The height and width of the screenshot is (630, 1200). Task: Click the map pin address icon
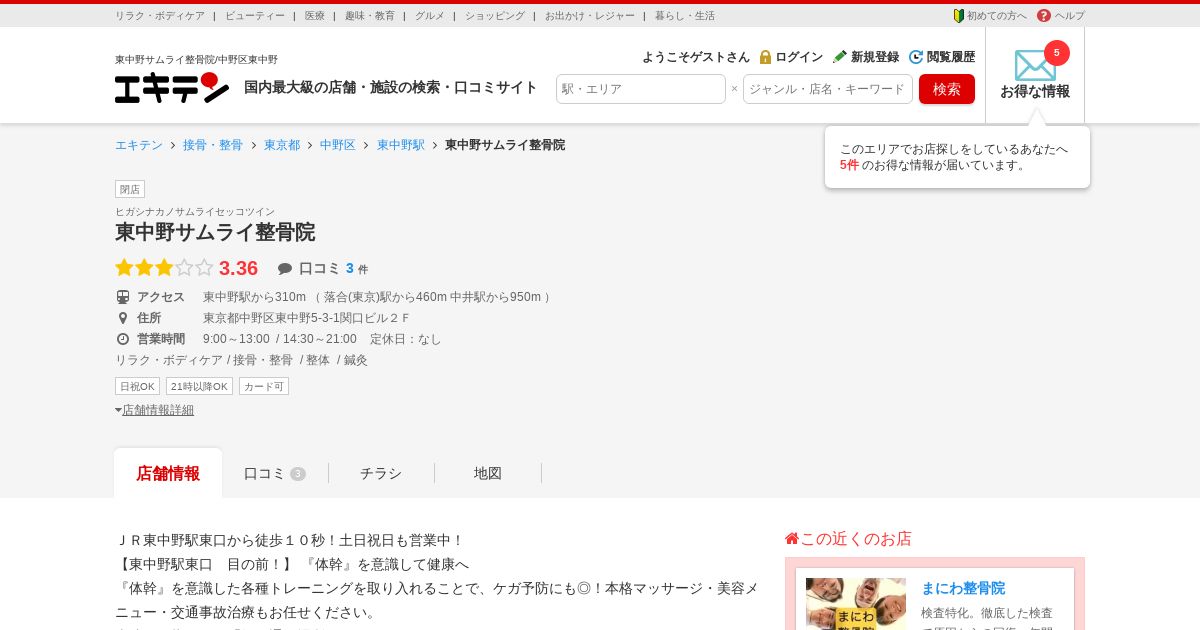[x=123, y=318]
